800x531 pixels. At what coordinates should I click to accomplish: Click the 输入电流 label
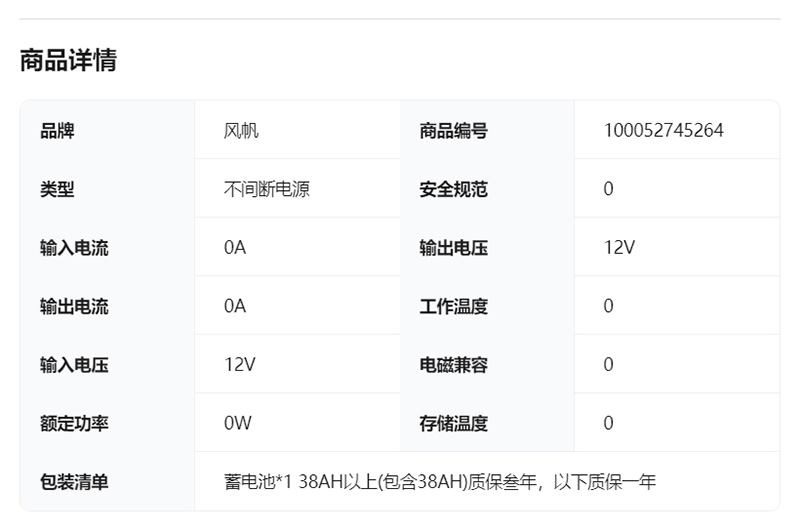tap(74, 248)
